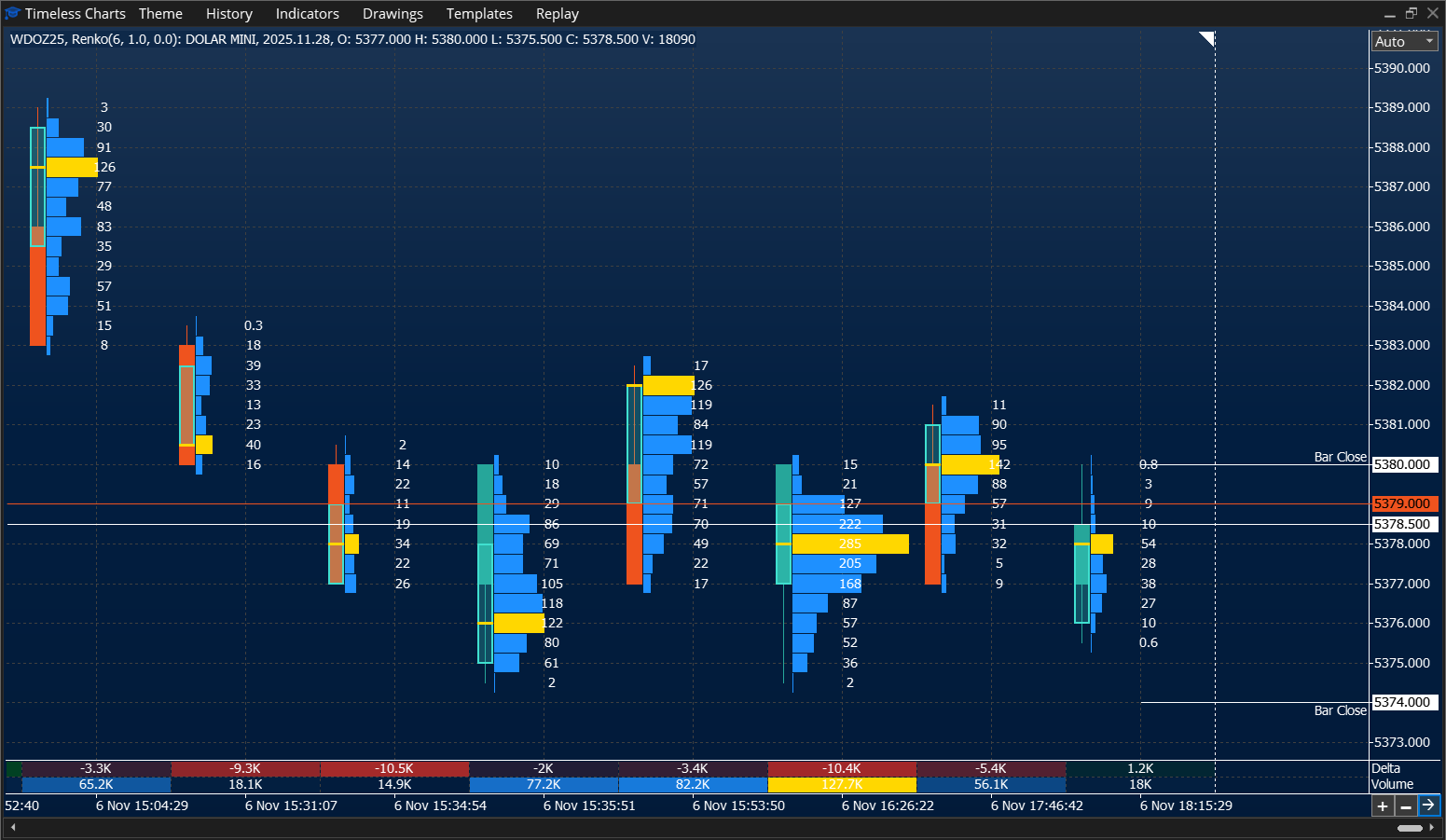Click the highlighted go-to-latest arrow icon
This screenshot has height=840, width=1446.
tap(1429, 805)
